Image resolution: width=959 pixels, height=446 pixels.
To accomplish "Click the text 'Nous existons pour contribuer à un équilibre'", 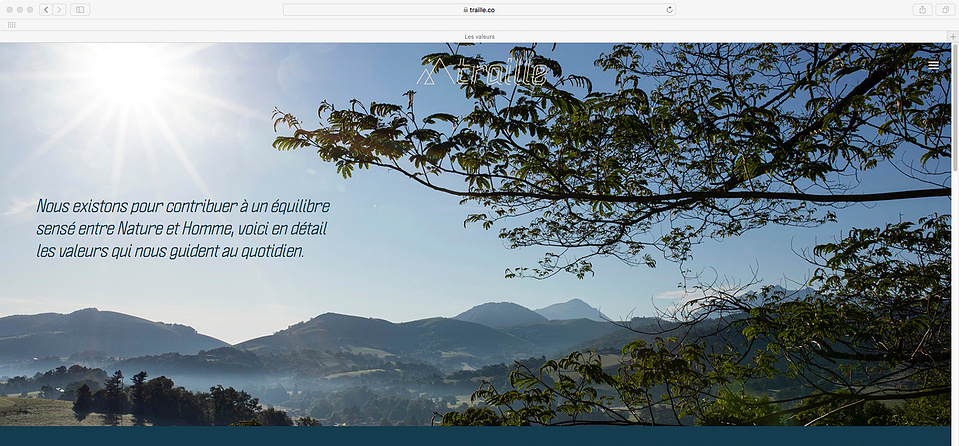I will (183, 206).
